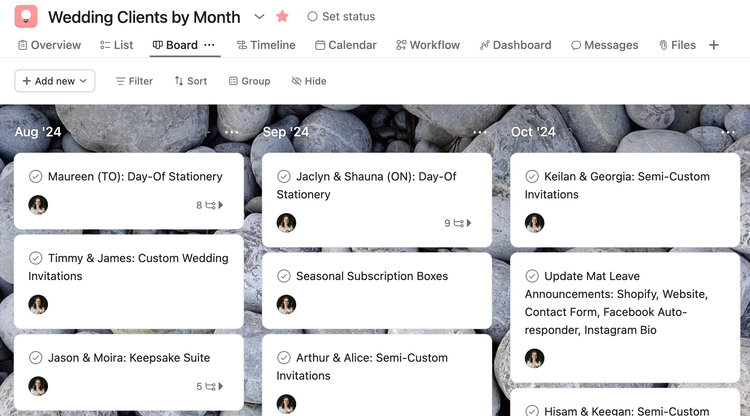
Task: Open the Add new dropdown
Action: (55, 81)
